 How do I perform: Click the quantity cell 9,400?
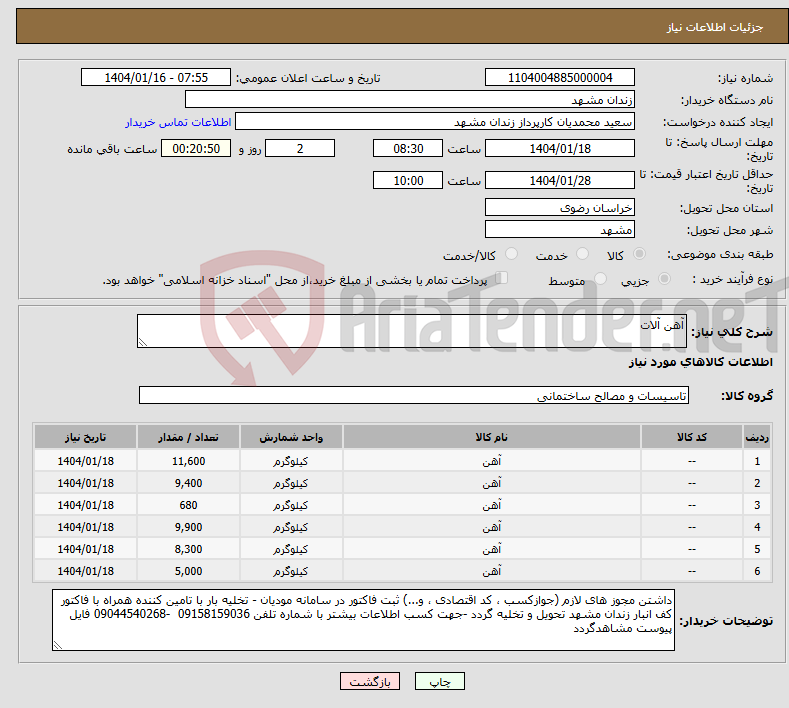pos(188,483)
